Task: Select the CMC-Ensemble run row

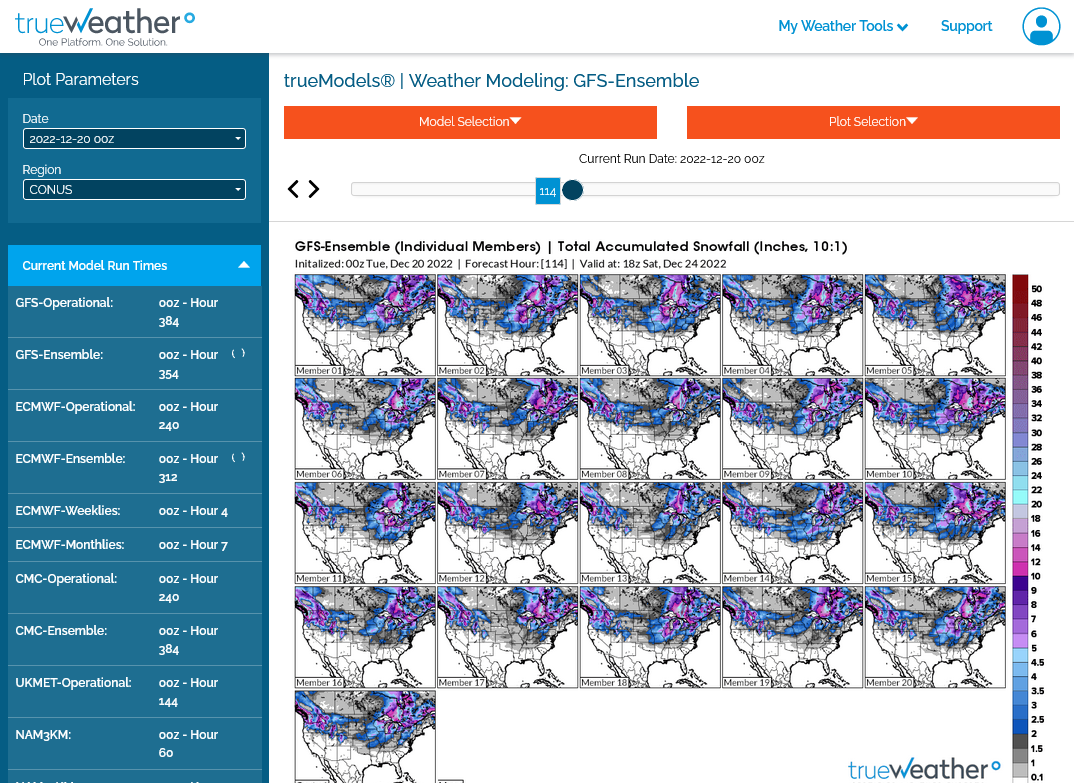Action: click(134, 640)
